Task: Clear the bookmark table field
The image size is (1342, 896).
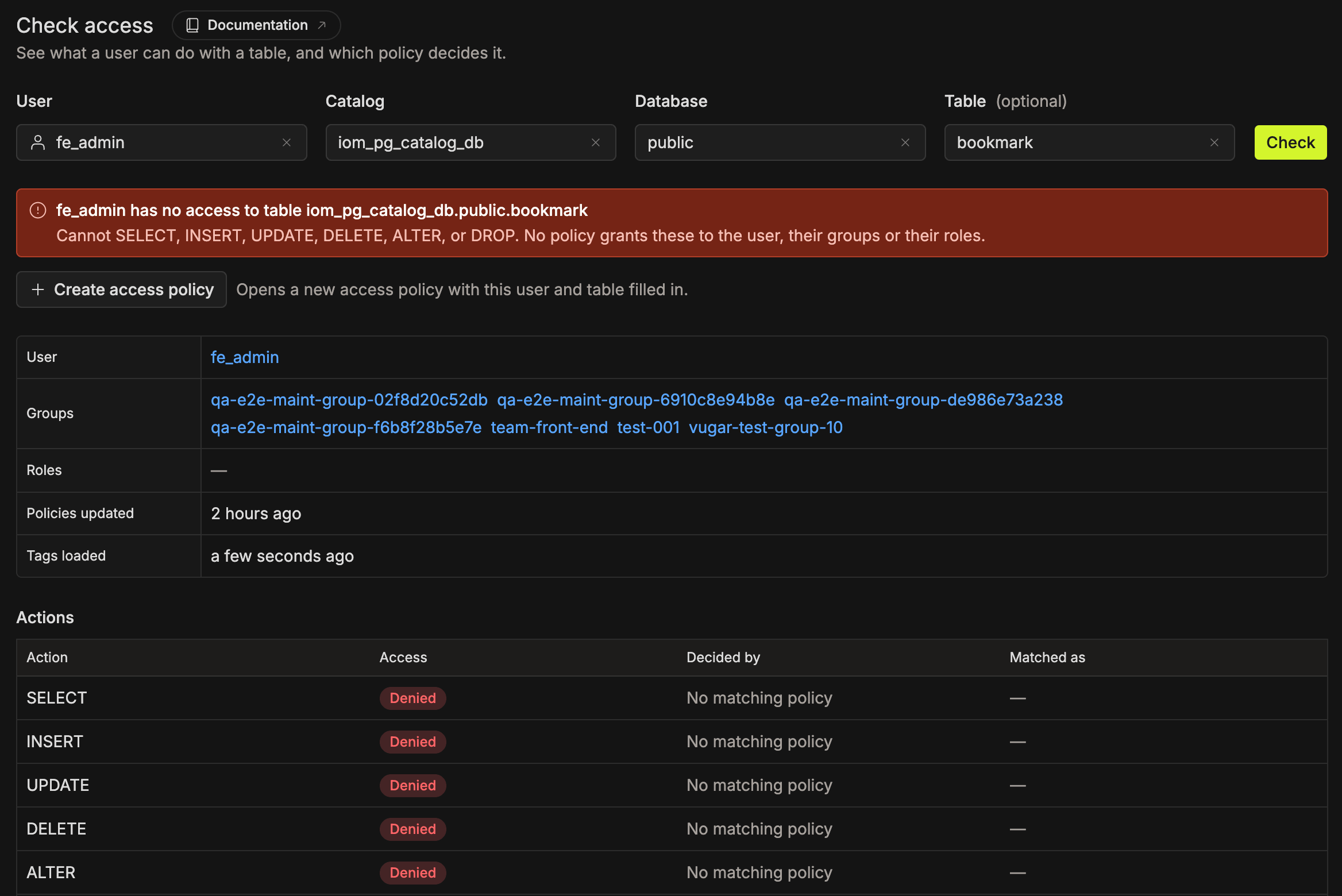Action: [1214, 142]
